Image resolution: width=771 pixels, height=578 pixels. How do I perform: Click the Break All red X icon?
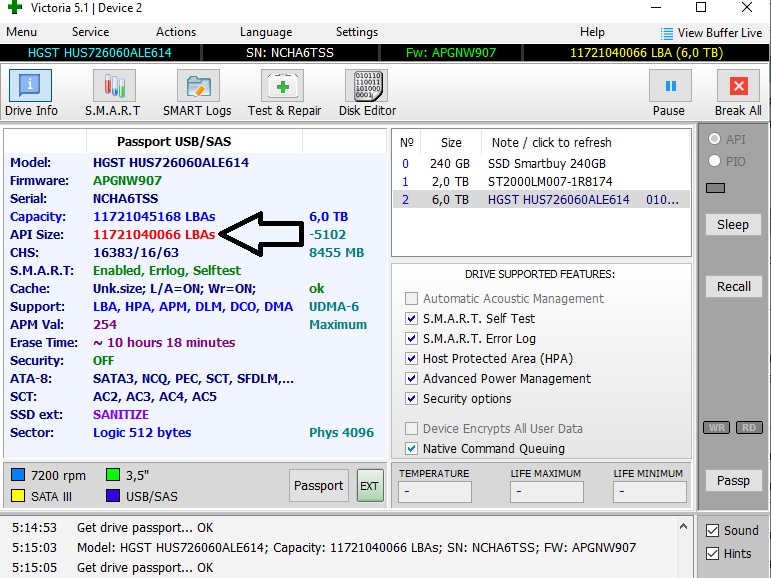click(738, 86)
